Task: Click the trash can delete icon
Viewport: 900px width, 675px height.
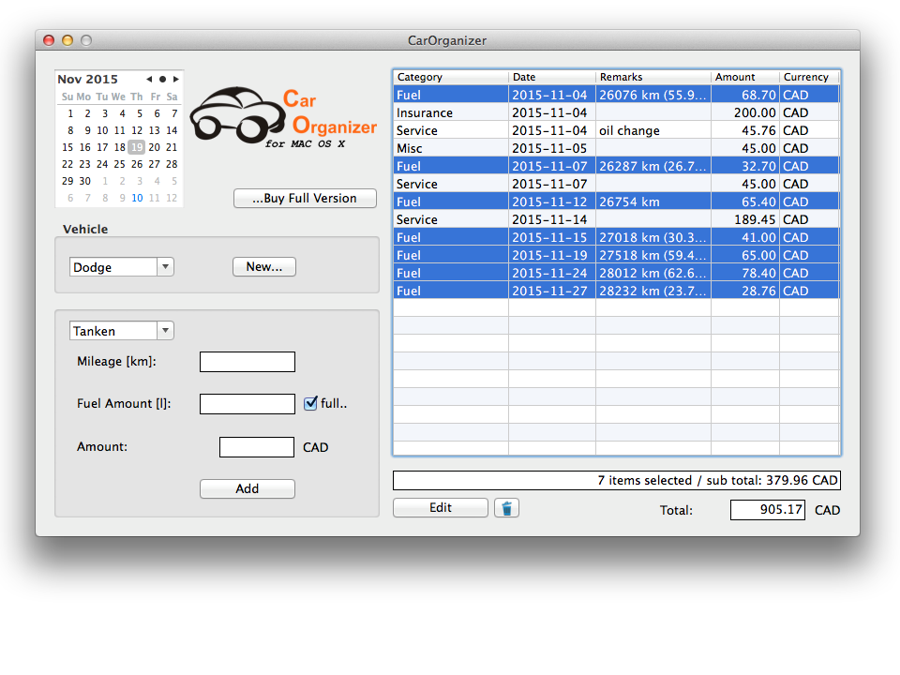Action: coord(506,508)
